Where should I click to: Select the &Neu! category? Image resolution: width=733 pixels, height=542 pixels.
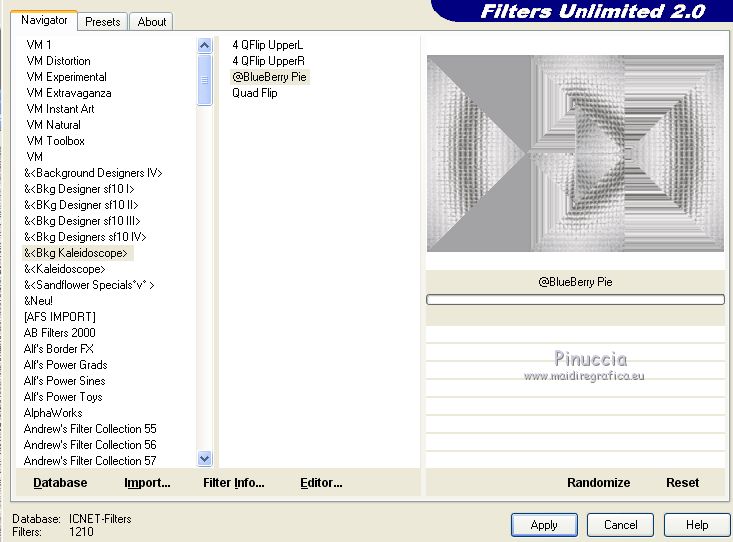coord(38,301)
